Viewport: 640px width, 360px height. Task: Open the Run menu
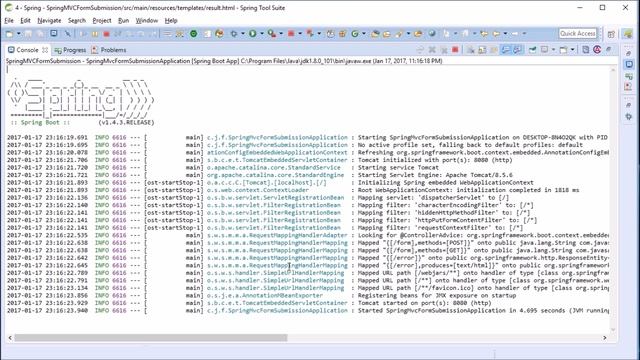pos(123,20)
